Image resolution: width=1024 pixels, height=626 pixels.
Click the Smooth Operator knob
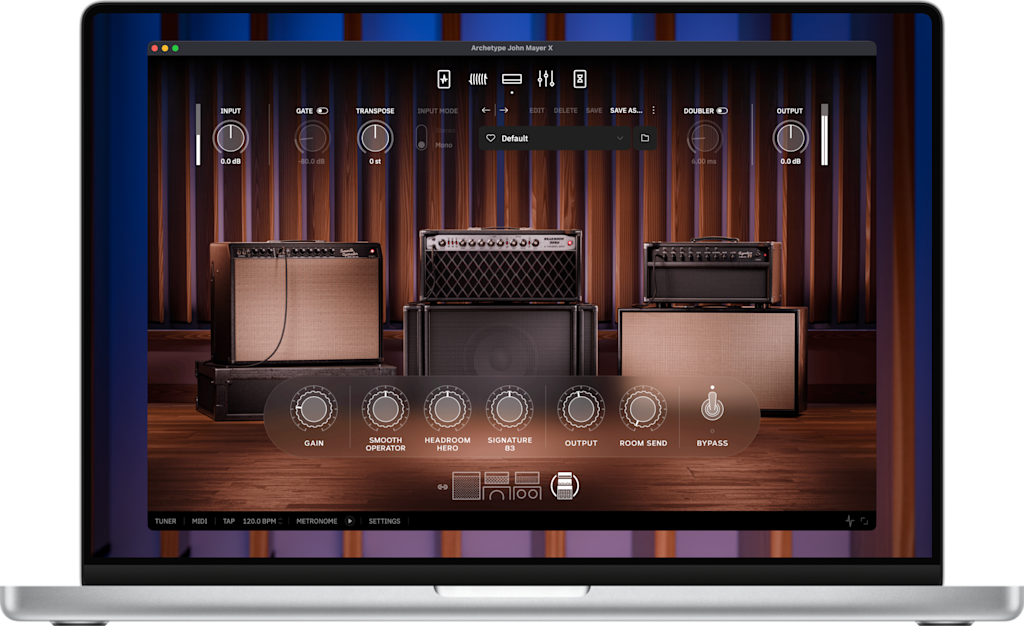tap(385, 409)
